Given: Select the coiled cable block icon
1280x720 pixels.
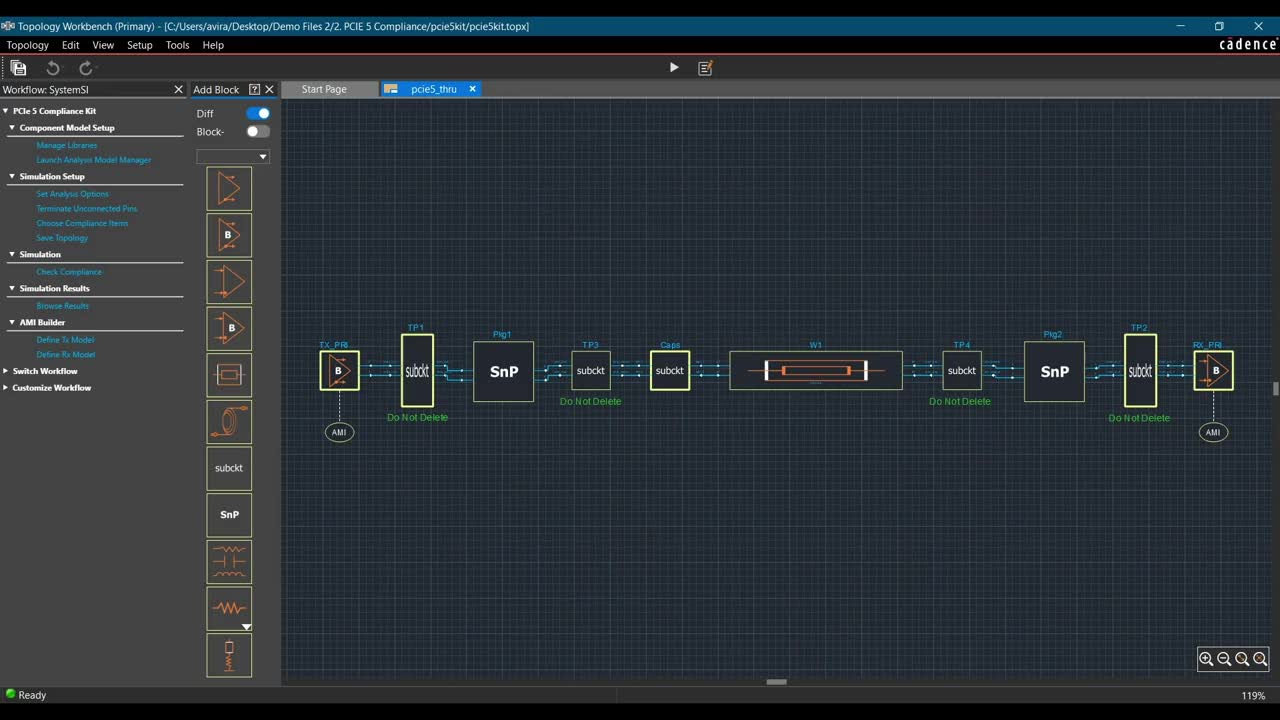Looking at the screenshot, I should (229, 422).
